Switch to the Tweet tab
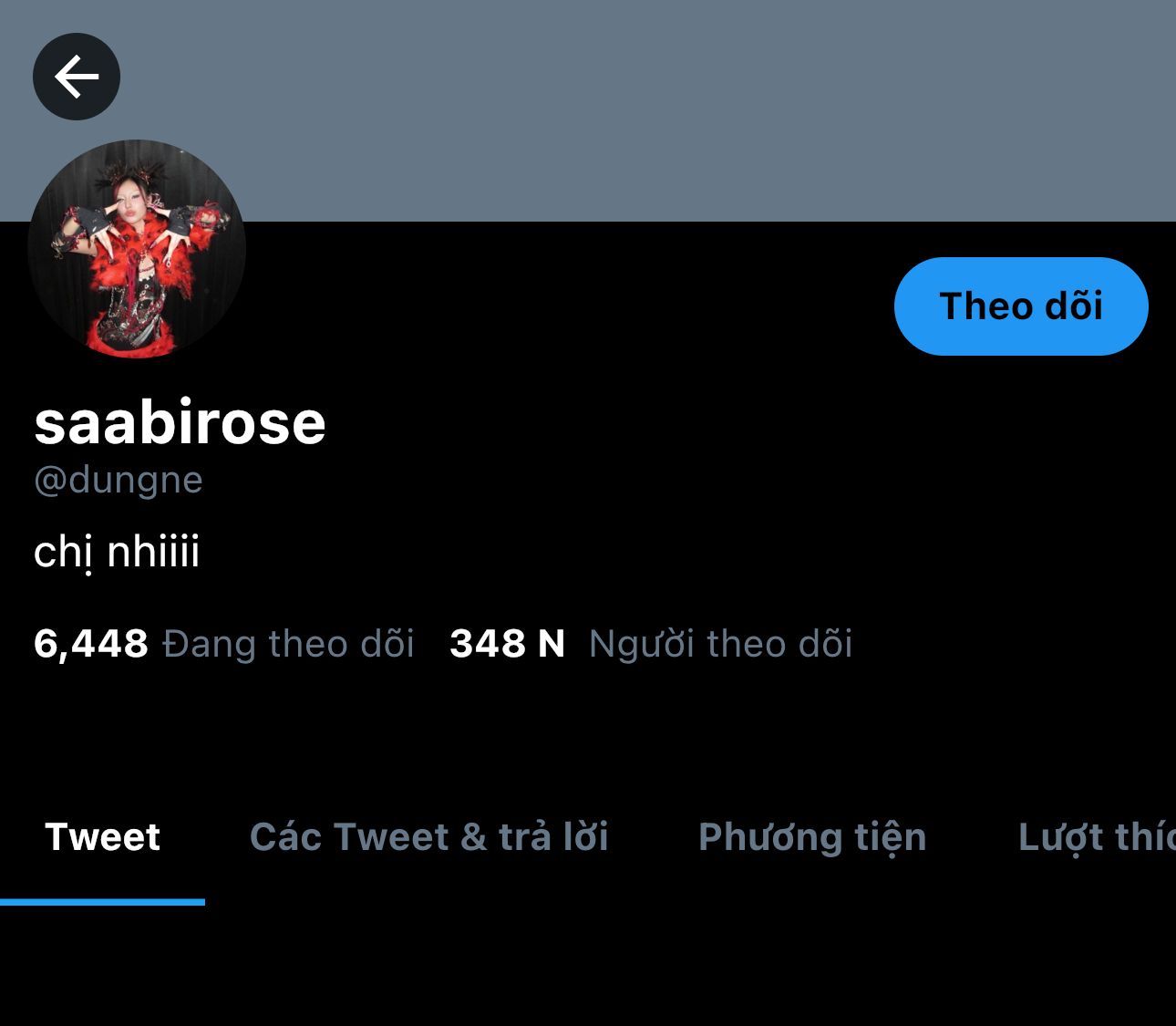Viewport: 1176px width, 1026px height. 102,837
